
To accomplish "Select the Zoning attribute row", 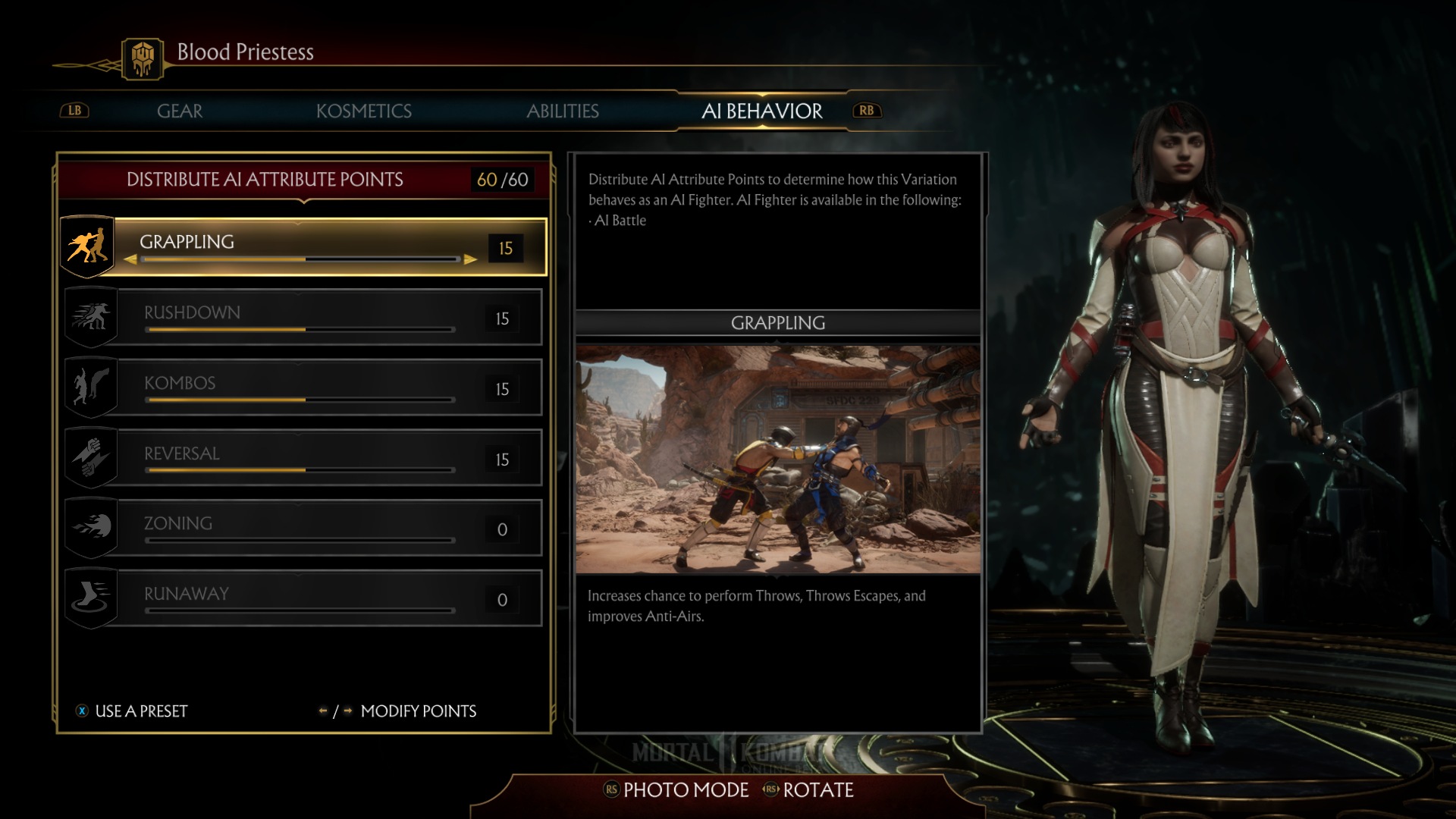I will [x=303, y=528].
